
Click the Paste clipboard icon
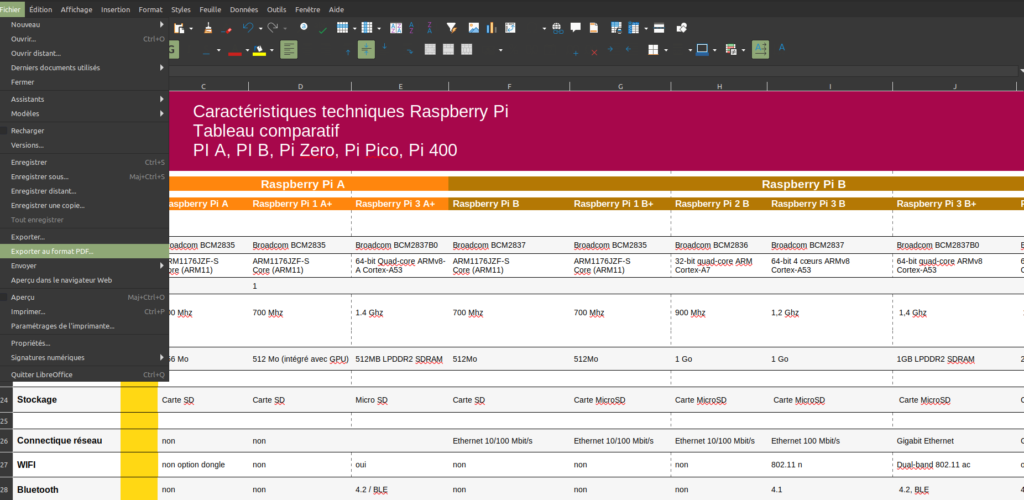[x=178, y=28]
